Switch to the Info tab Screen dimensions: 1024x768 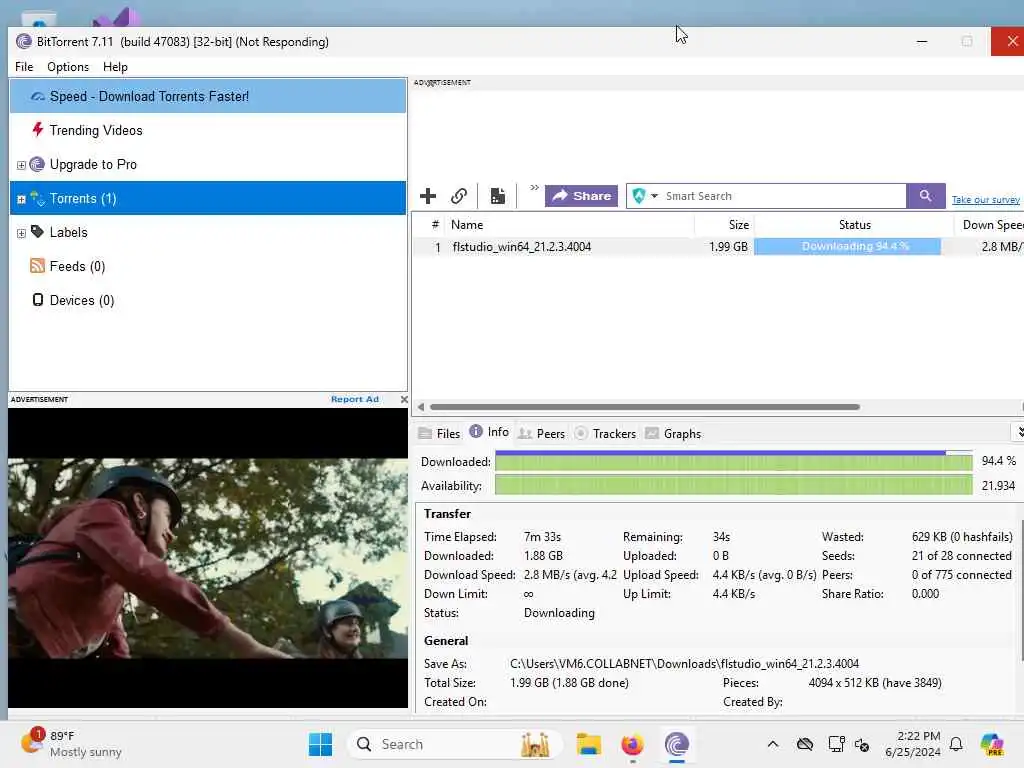point(489,432)
